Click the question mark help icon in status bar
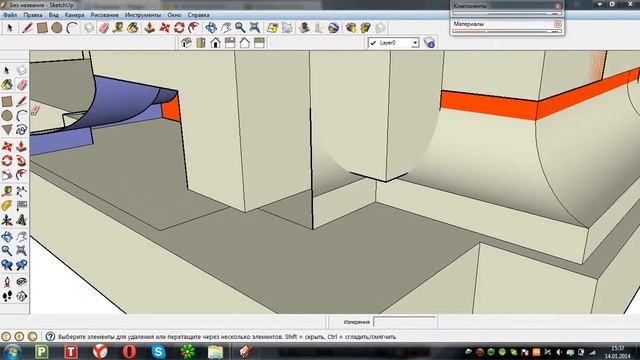640x360 pixels. click(50, 337)
